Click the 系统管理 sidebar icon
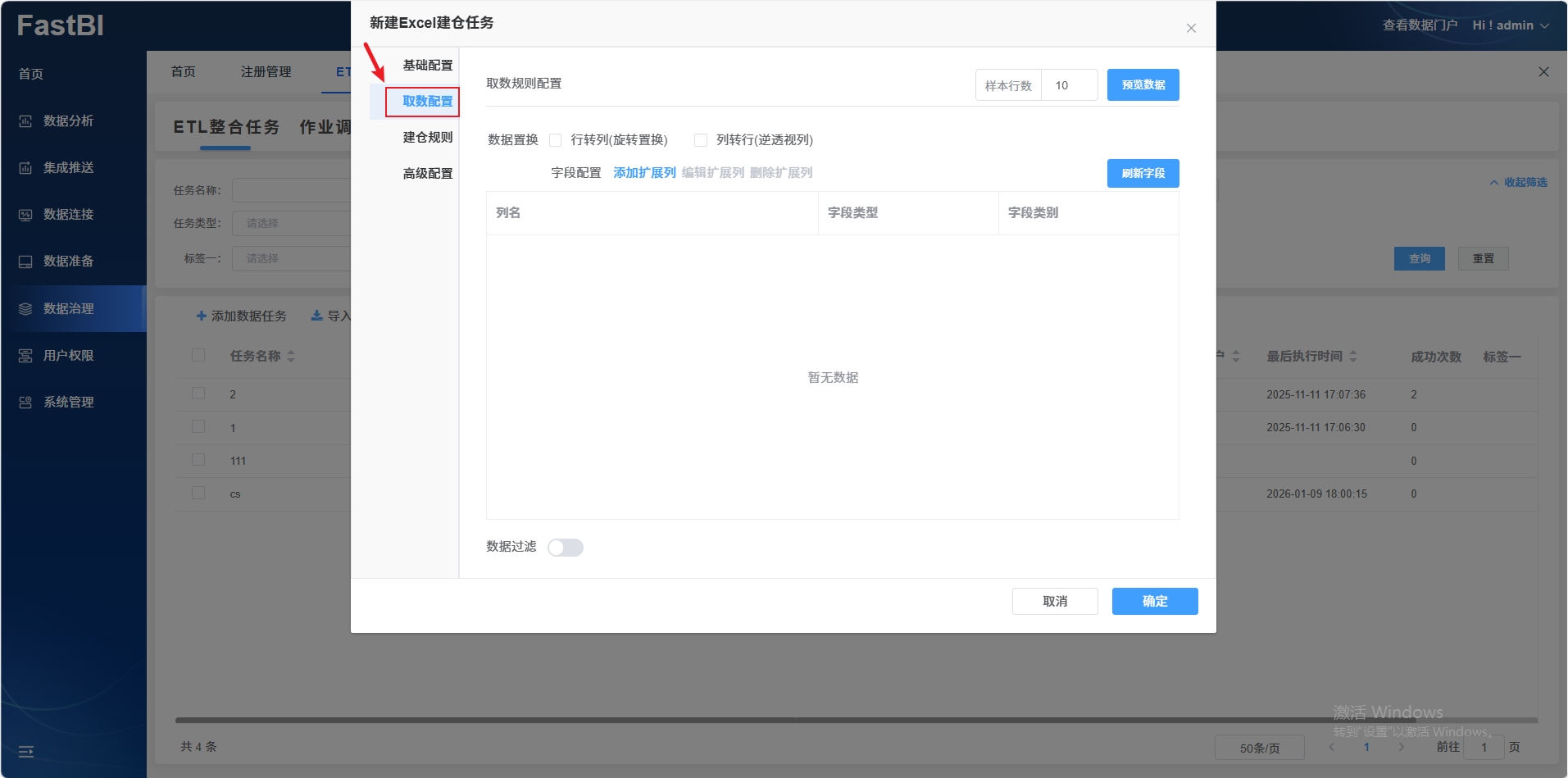 [x=25, y=403]
